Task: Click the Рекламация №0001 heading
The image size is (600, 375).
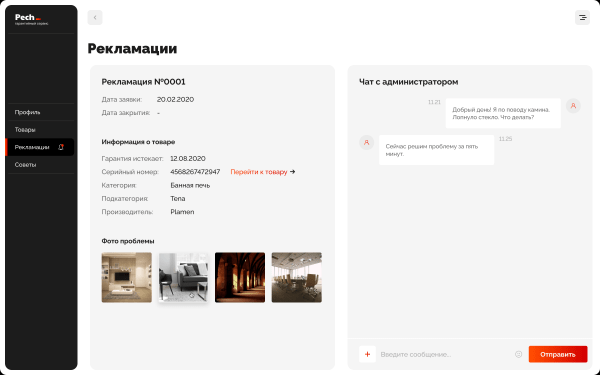Action: [x=143, y=82]
